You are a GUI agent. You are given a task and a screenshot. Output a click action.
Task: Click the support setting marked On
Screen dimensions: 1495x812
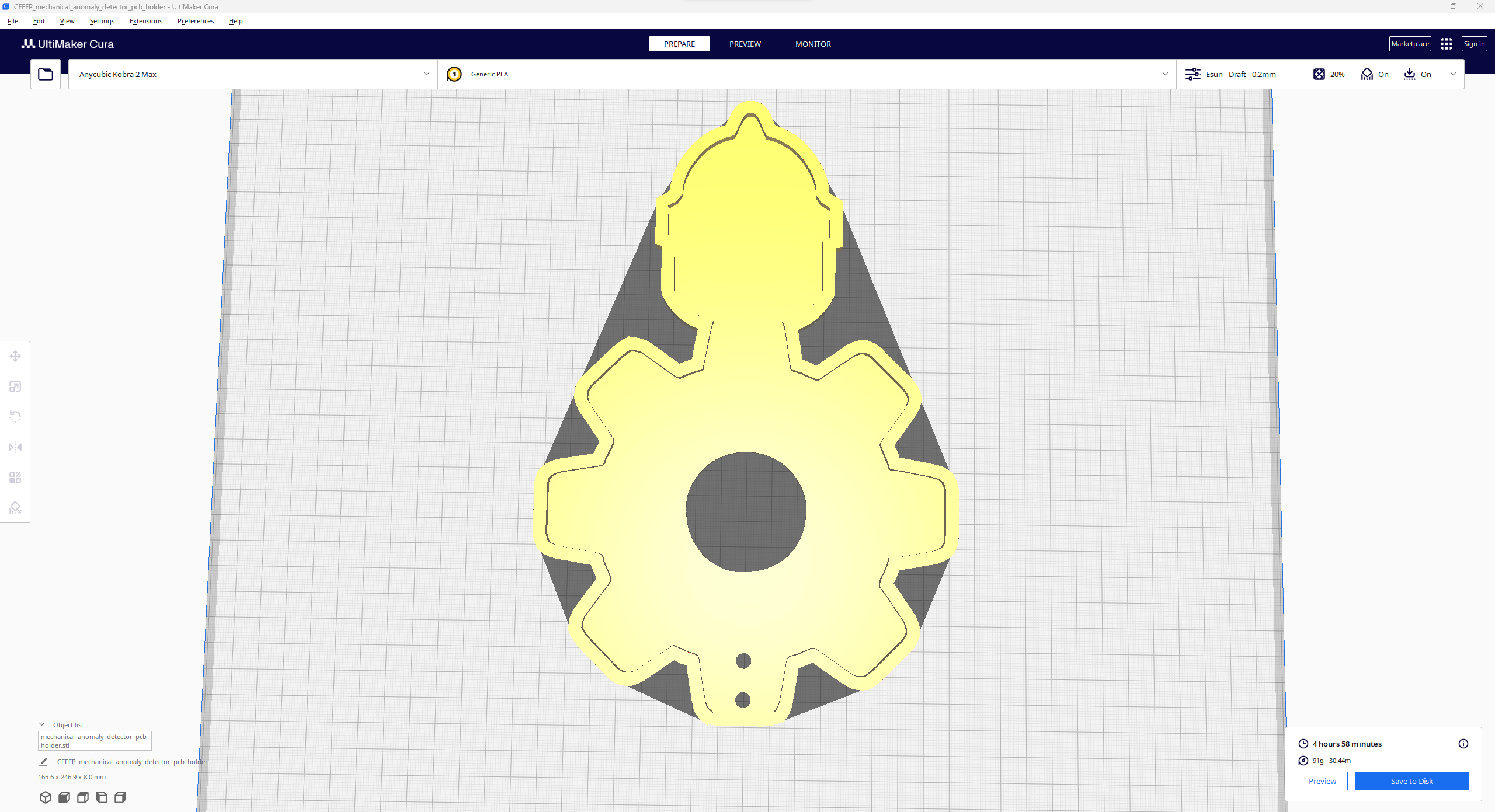pyautogui.click(x=1375, y=74)
